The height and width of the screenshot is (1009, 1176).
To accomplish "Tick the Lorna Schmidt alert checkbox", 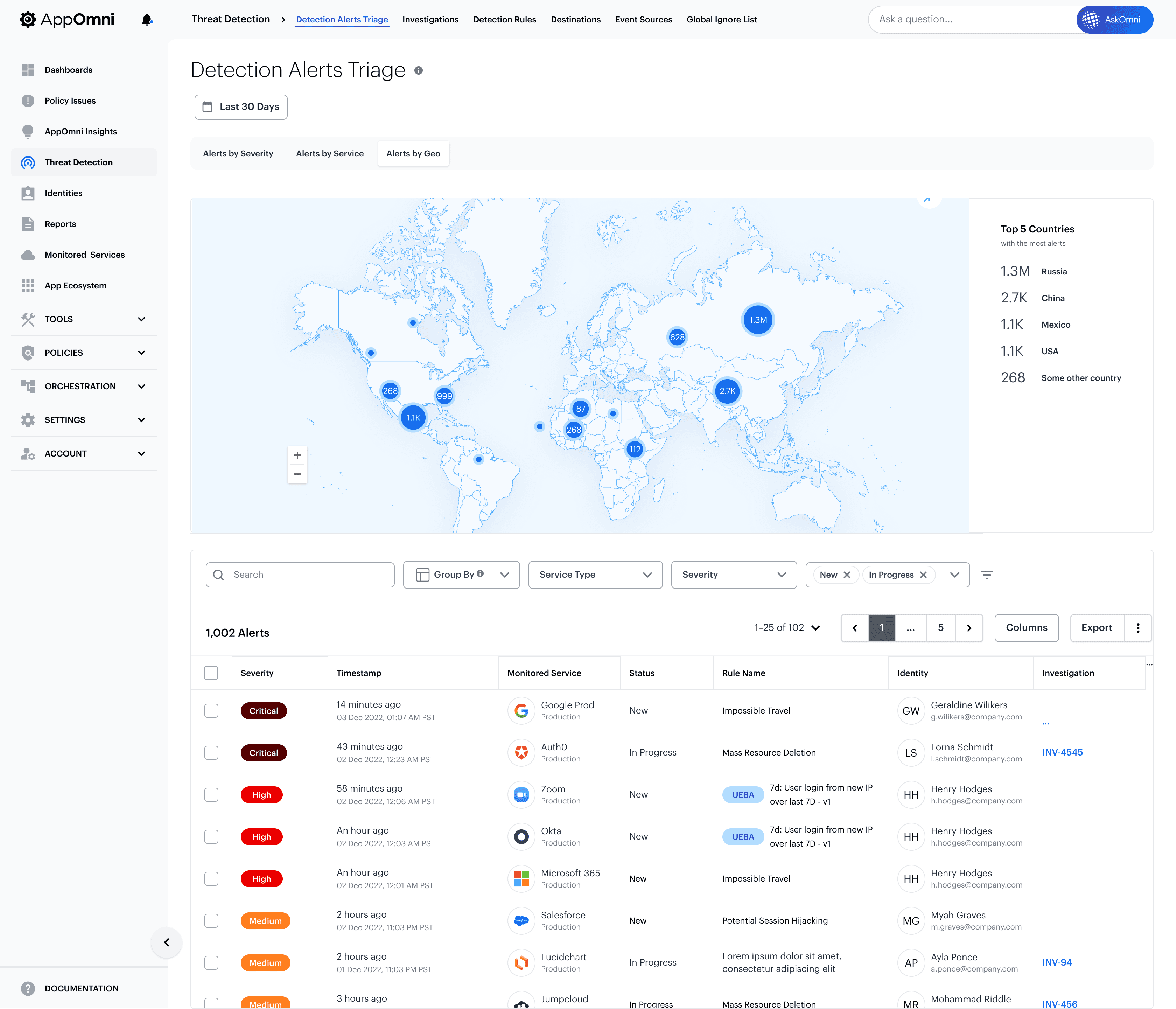I will [211, 753].
